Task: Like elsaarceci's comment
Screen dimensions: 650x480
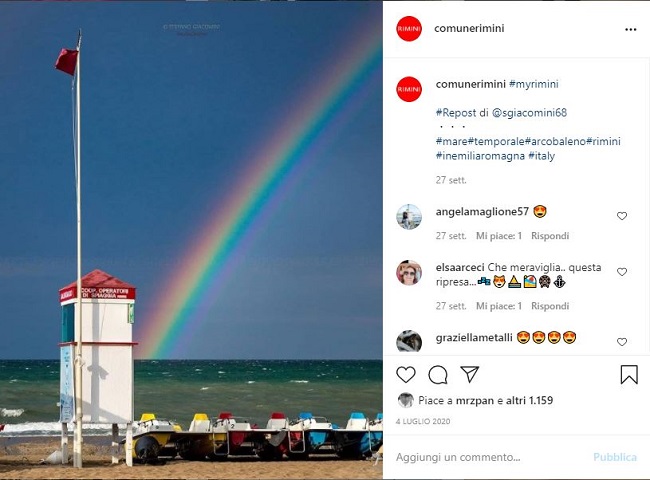Action: (621, 272)
